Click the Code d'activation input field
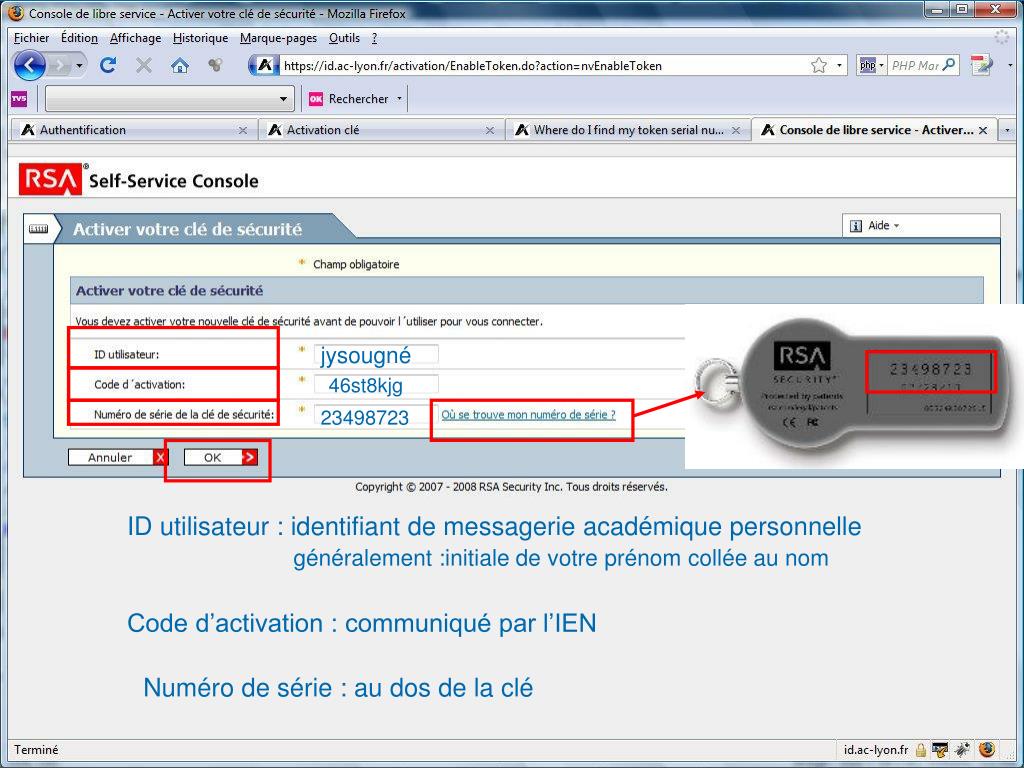Image resolution: width=1024 pixels, height=768 pixels. [x=376, y=384]
